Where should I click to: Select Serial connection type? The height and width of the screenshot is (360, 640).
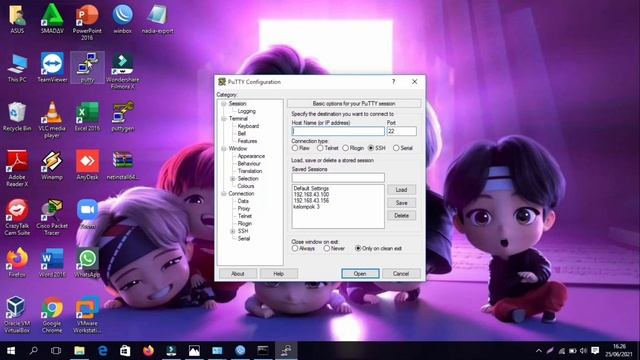pos(396,148)
